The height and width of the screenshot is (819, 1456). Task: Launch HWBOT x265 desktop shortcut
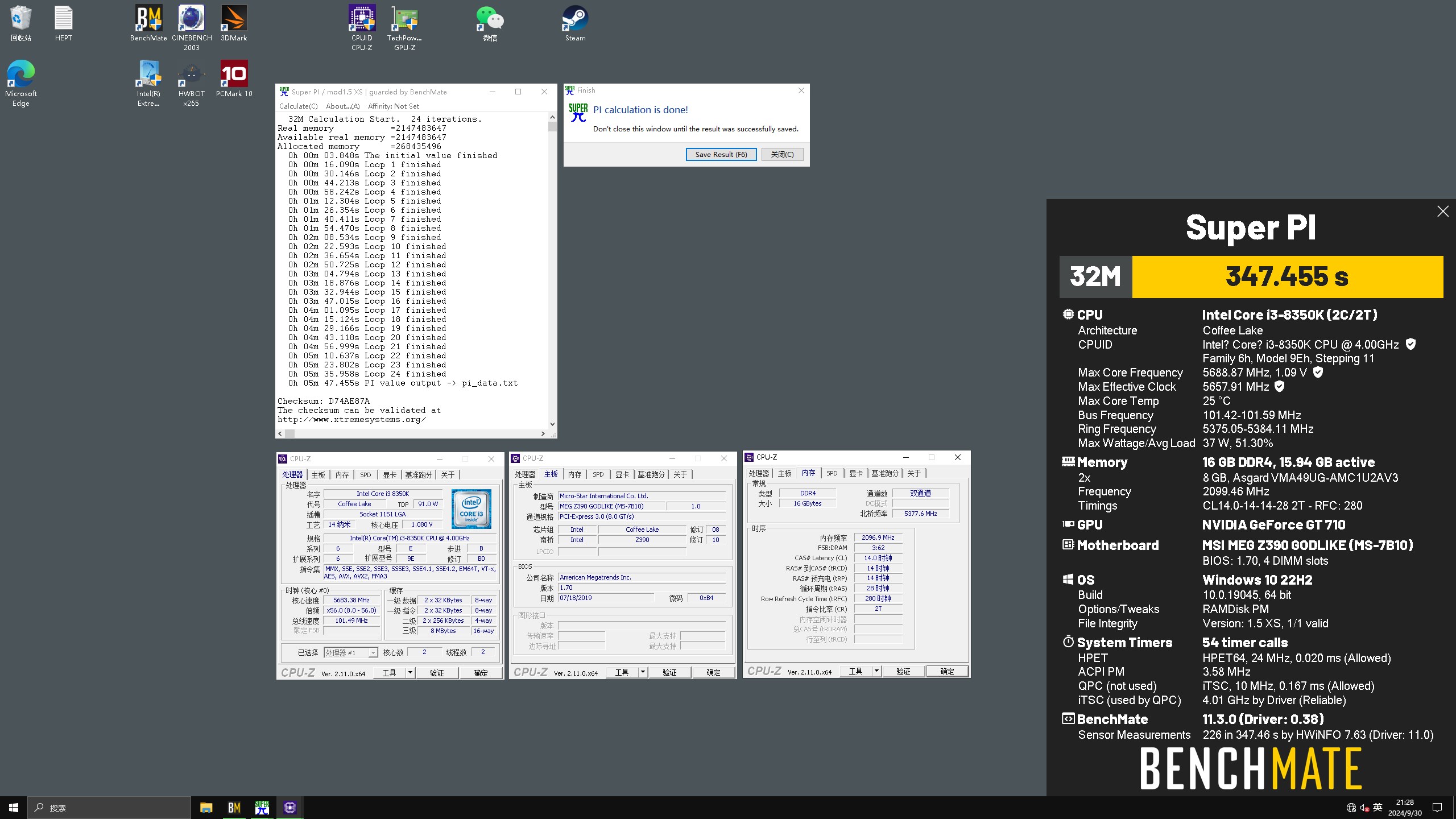coord(191,83)
